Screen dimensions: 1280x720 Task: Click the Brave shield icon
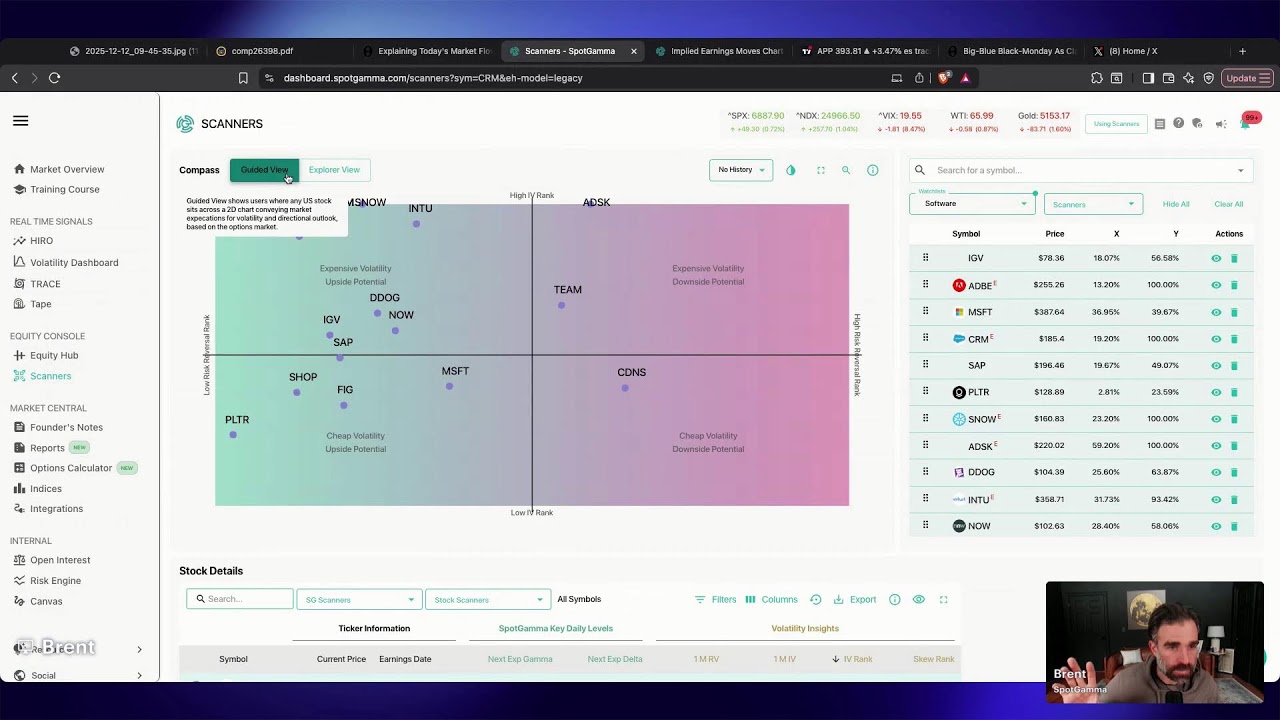[945, 78]
